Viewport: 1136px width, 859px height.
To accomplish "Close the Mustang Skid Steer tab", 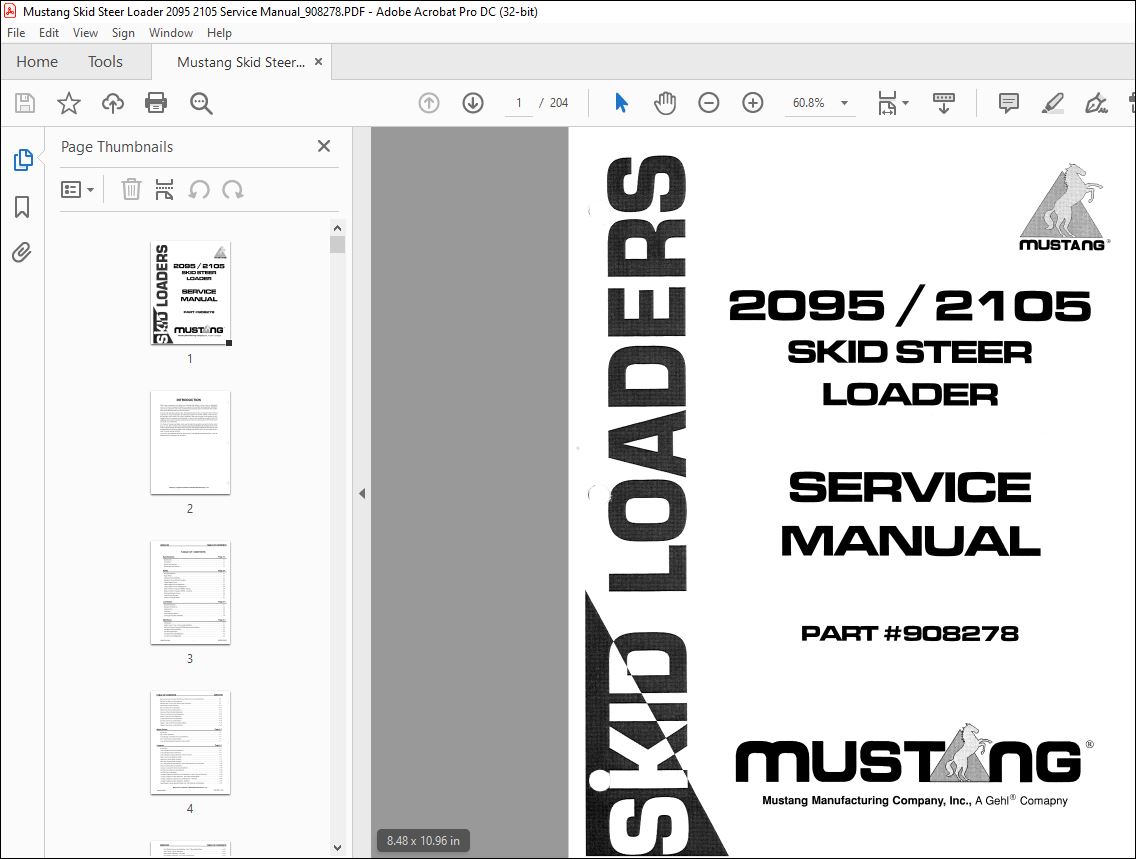I will [x=318, y=62].
